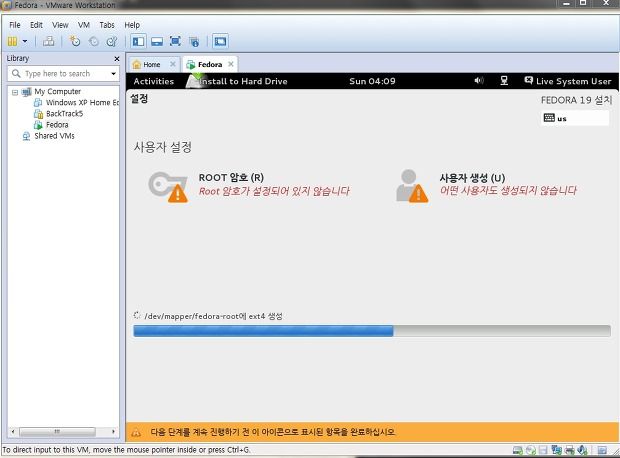Open the Edit menu
The width and height of the screenshot is (620, 458).
36,25
